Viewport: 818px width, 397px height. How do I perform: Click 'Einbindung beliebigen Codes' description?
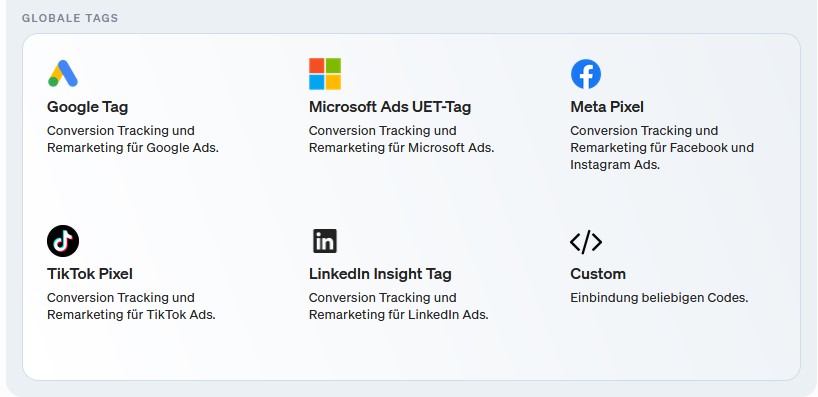tap(659, 298)
